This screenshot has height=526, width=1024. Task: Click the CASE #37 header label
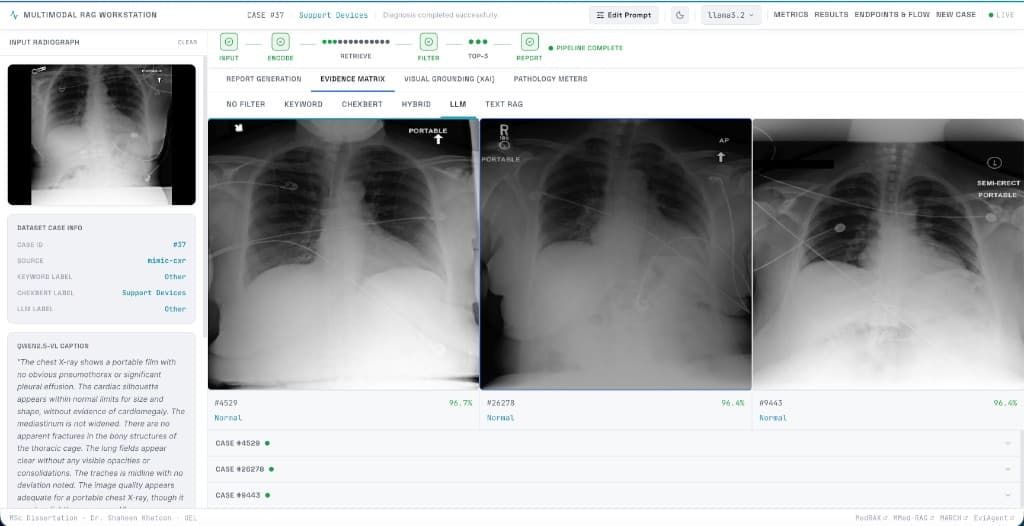click(x=266, y=14)
